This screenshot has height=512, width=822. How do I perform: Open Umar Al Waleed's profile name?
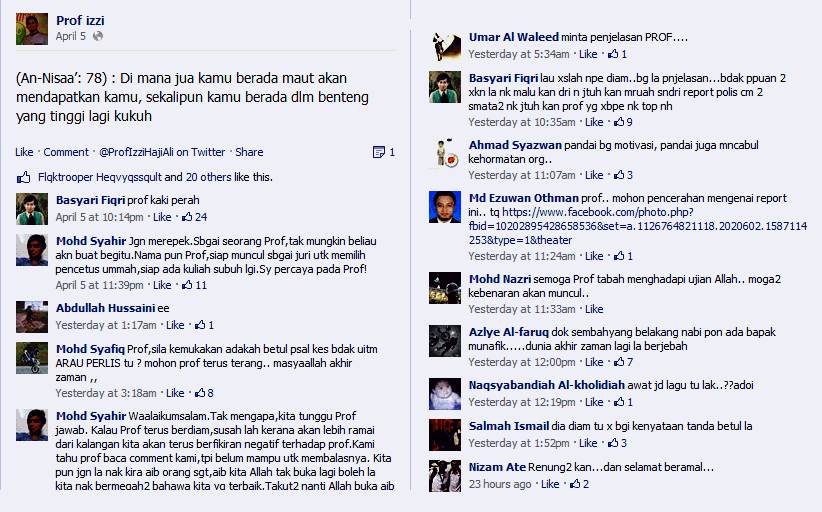click(x=514, y=37)
